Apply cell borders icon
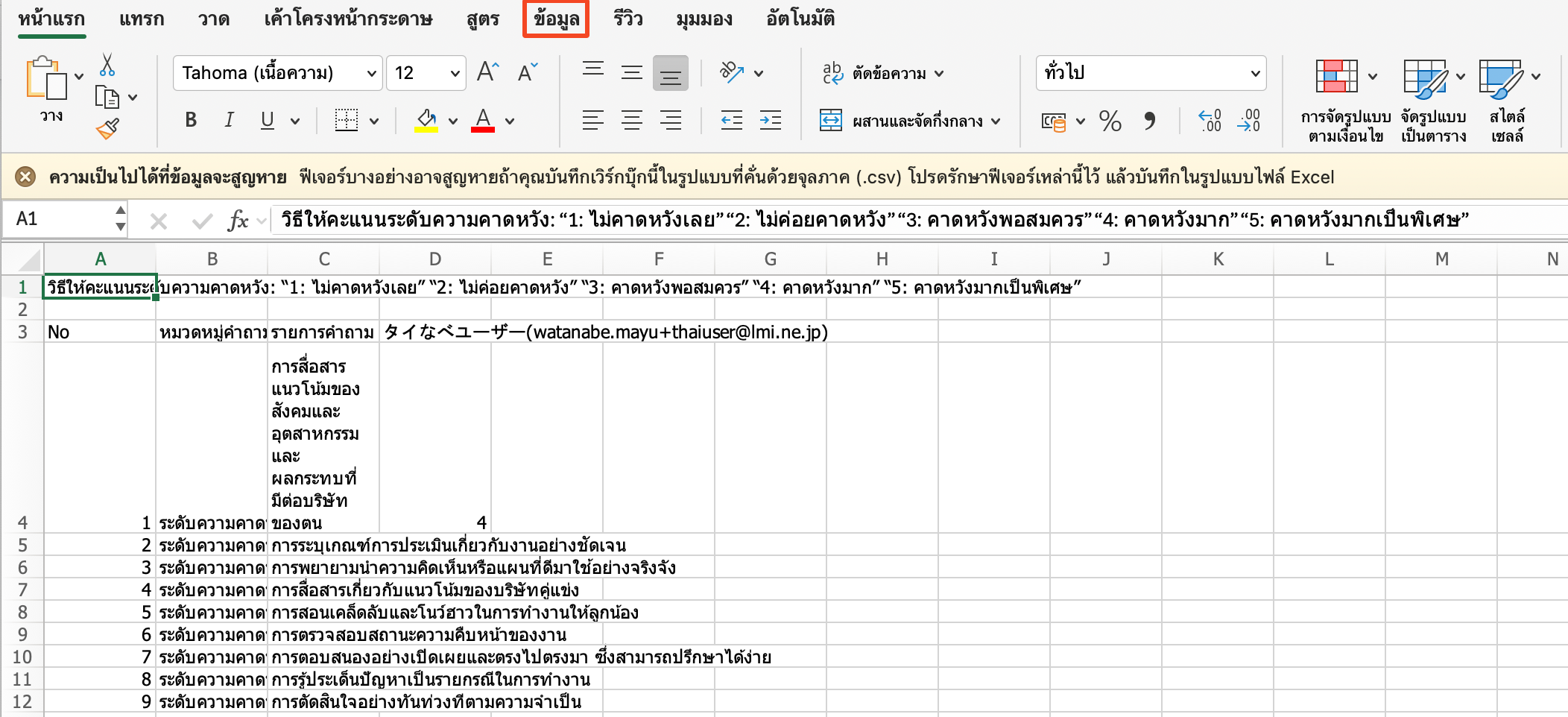The width and height of the screenshot is (1568, 717). tap(346, 120)
